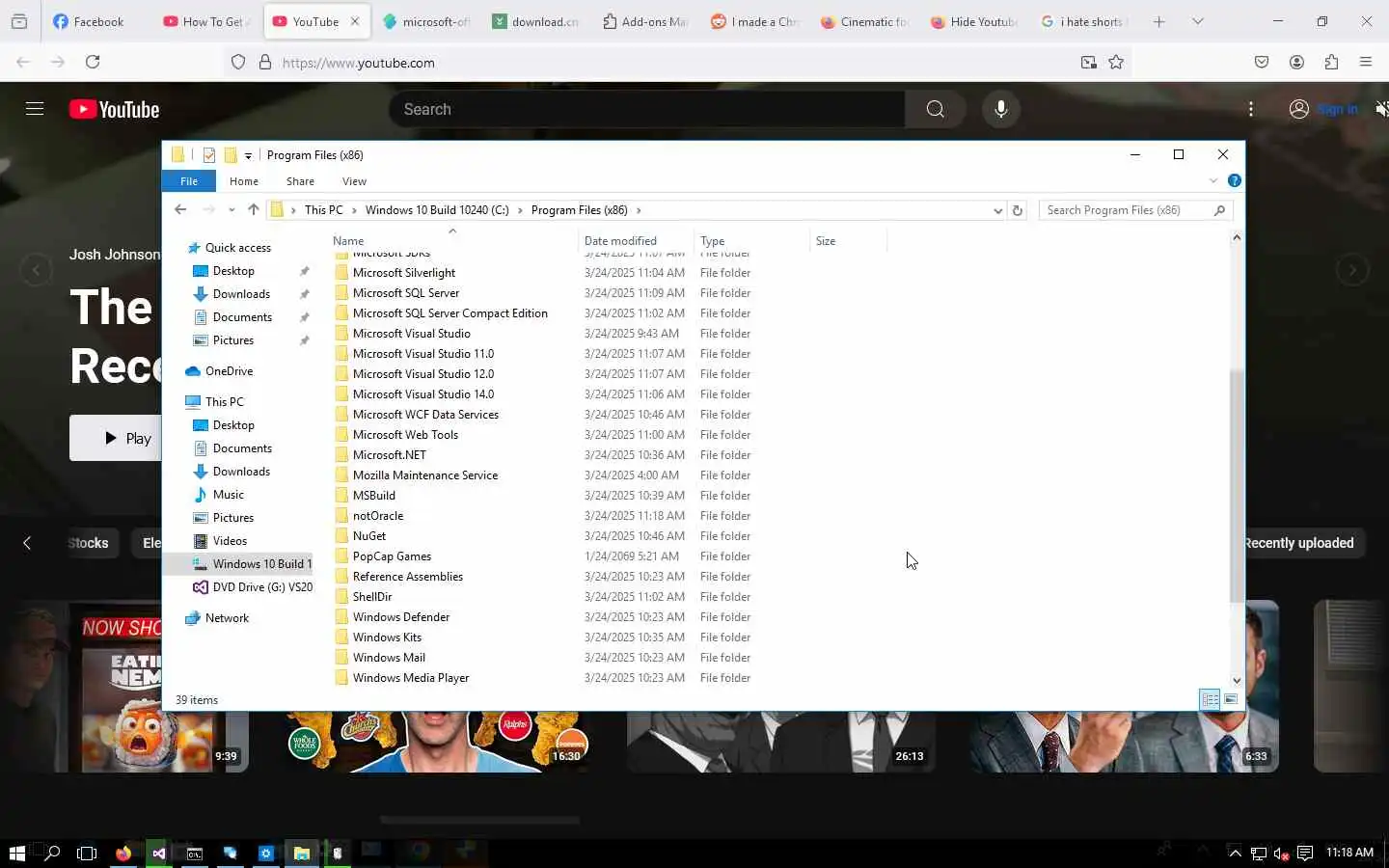Reload the page in Firefox
1389x868 pixels.
coord(93,62)
